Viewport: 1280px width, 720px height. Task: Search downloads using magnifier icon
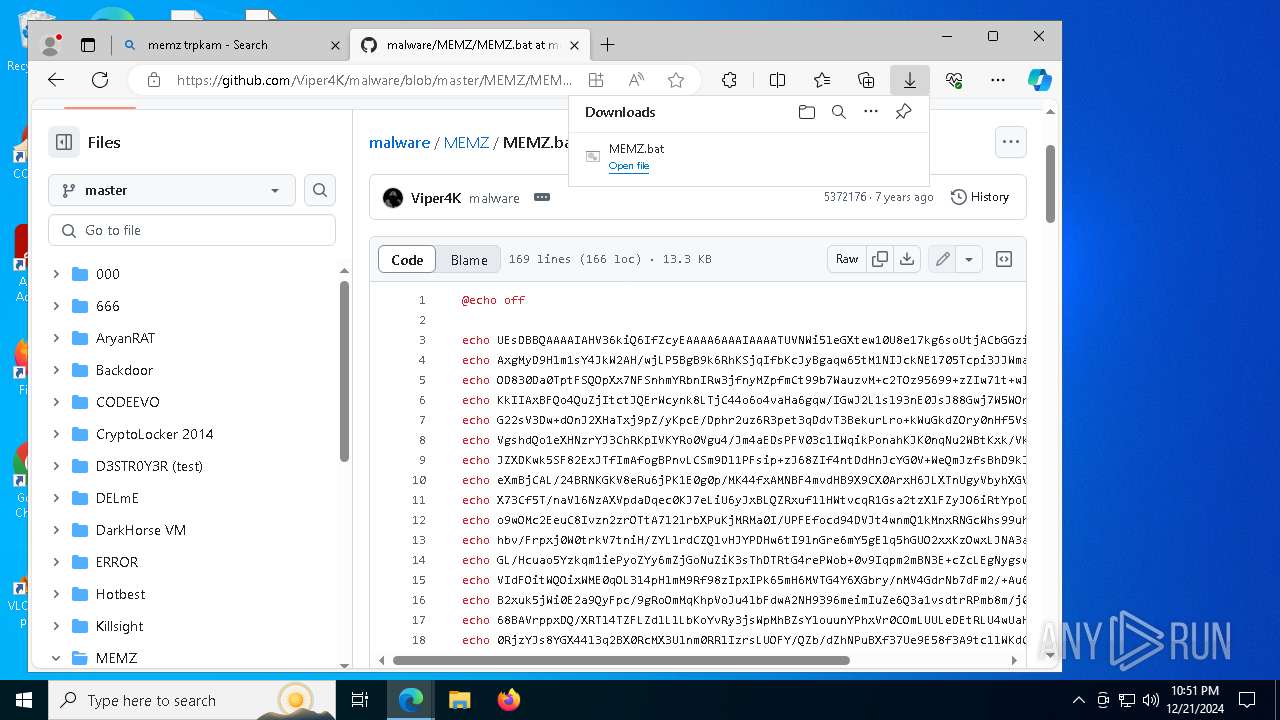coord(839,112)
